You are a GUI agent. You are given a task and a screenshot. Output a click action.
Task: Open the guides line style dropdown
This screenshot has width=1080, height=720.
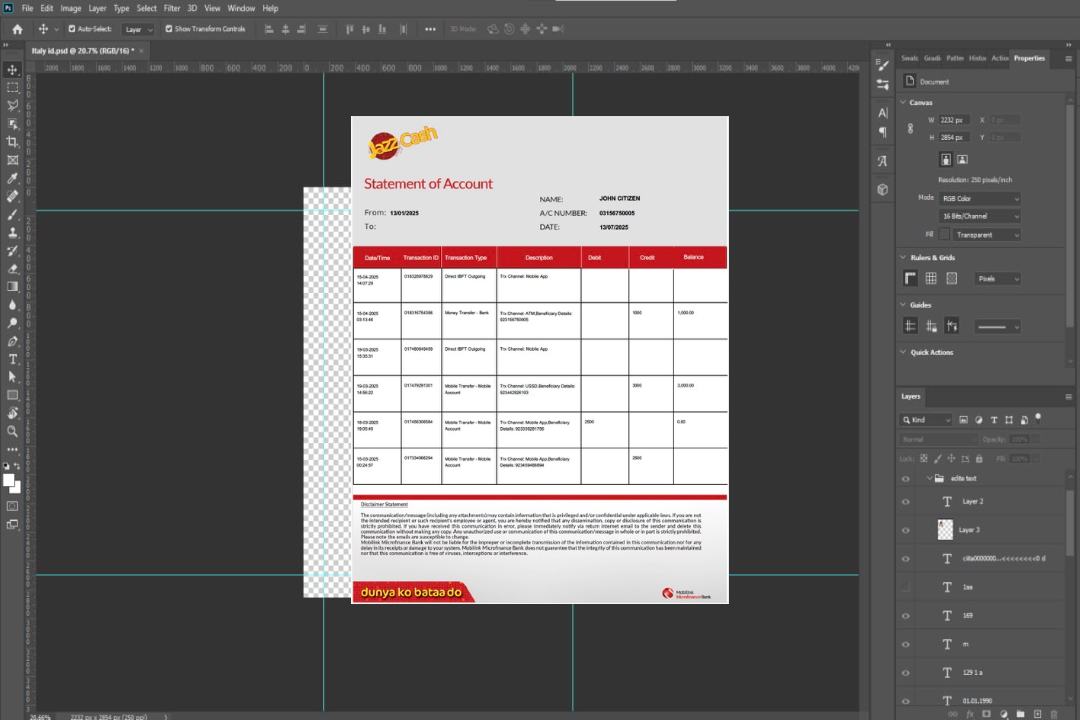[x=998, y=327]
